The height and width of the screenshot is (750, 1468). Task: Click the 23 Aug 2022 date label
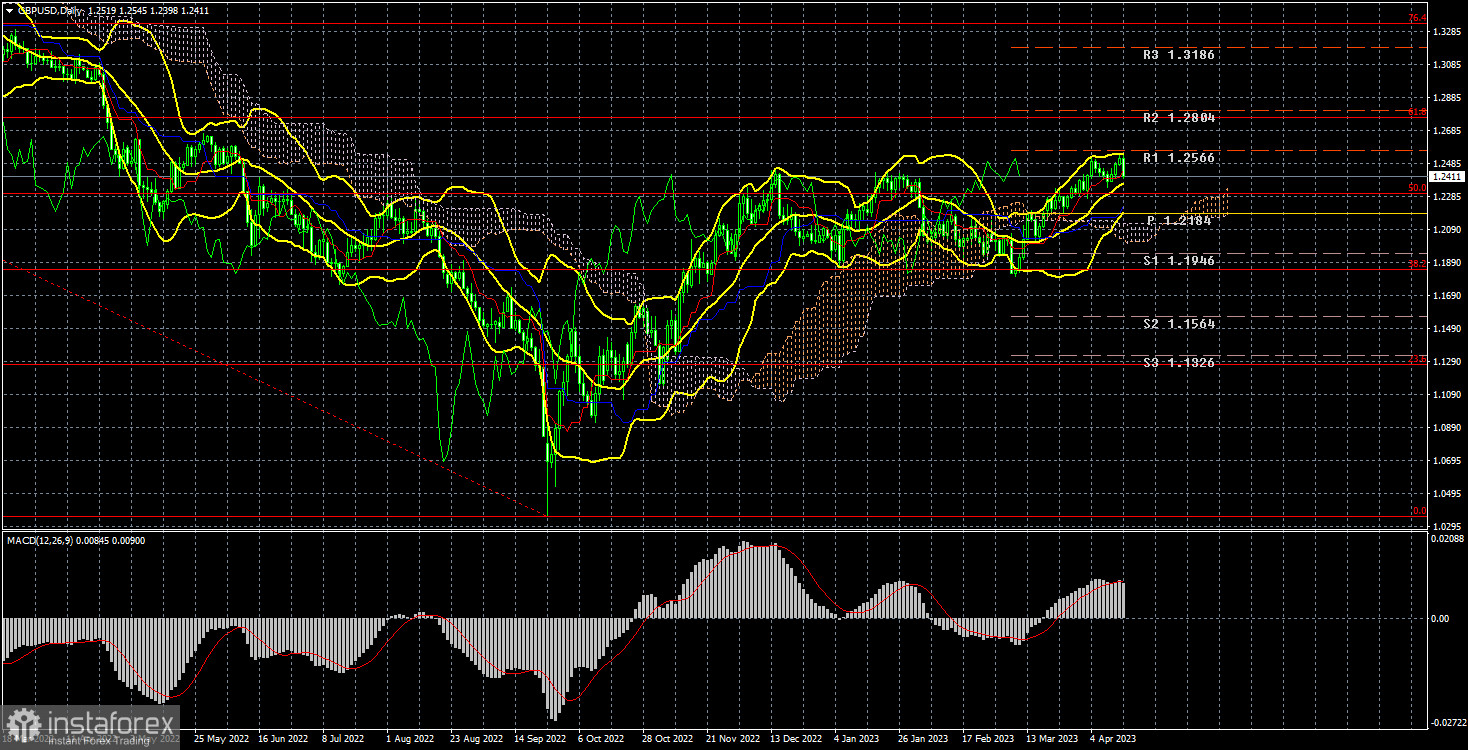tap(477, 739)
